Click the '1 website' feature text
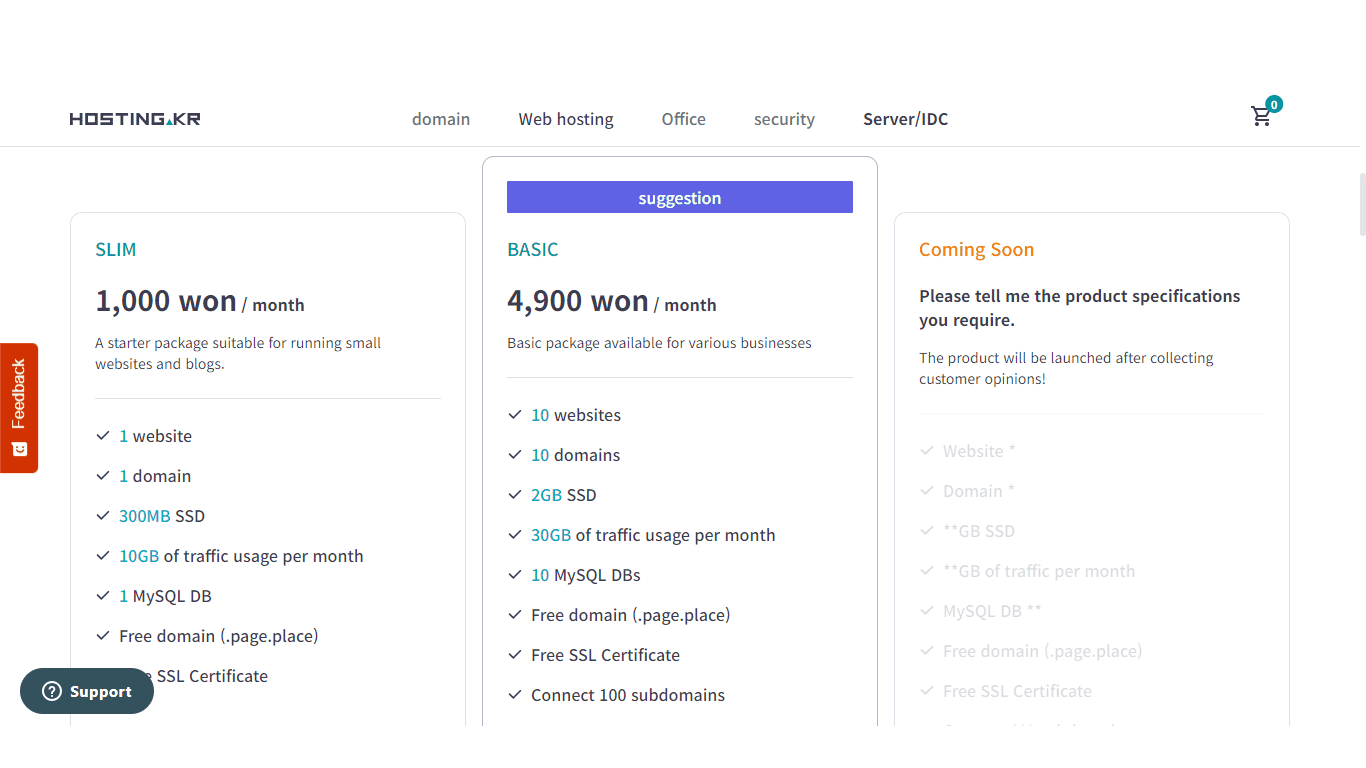The width and height of the screenshot is (1366, 768). pyautogui.click(x=155, y=436)
